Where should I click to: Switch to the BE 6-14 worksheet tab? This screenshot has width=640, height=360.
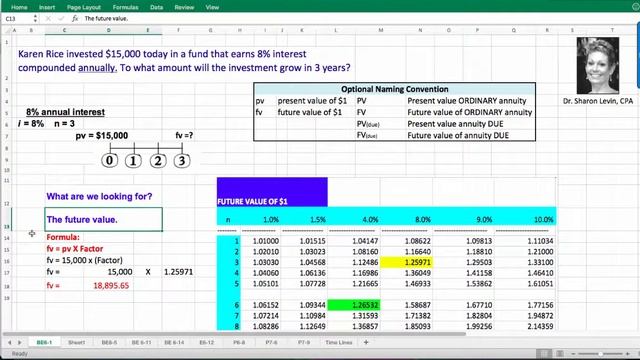click(174, 342)
